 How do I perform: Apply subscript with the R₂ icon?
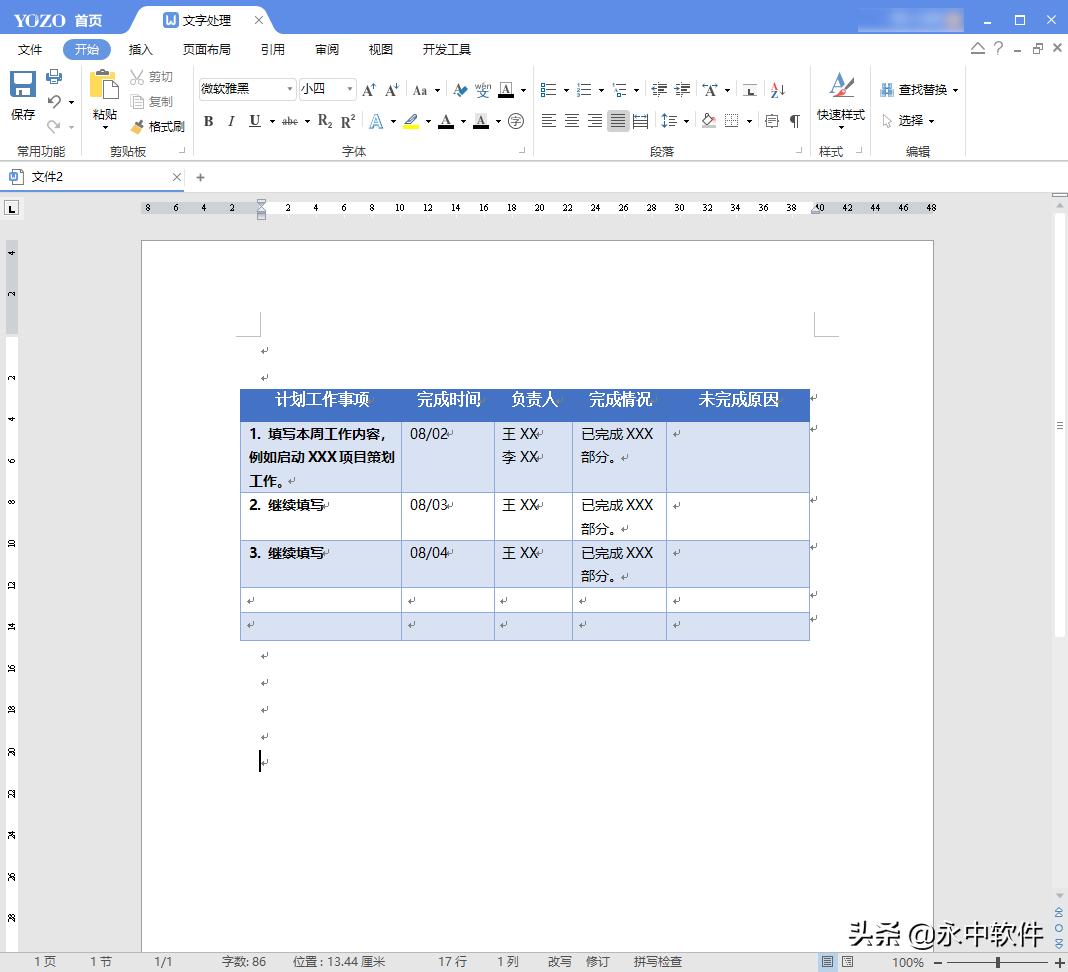click(324, 121)
